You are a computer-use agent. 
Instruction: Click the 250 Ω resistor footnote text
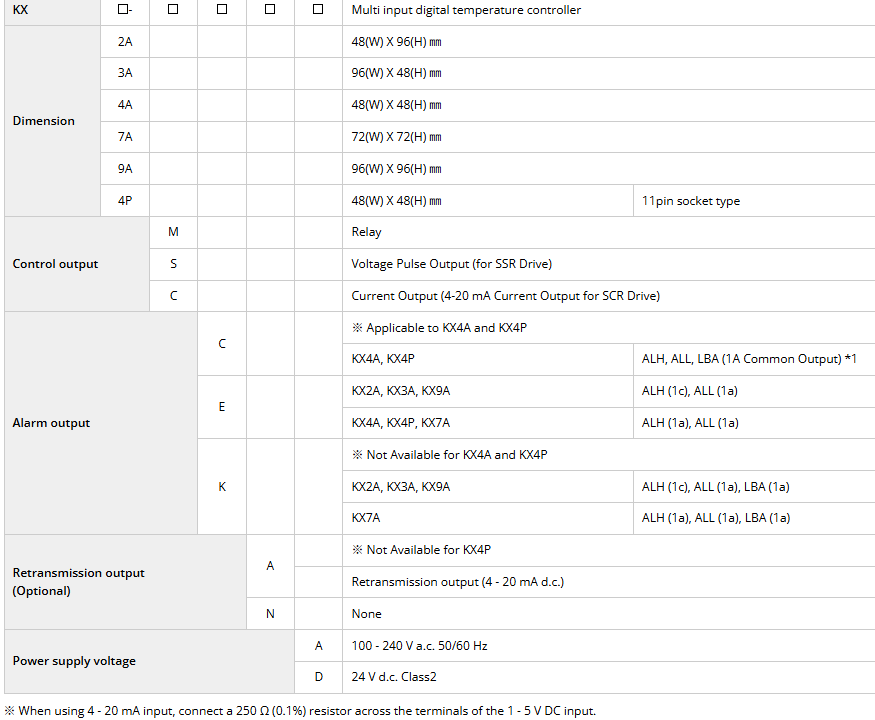[300, 711]
